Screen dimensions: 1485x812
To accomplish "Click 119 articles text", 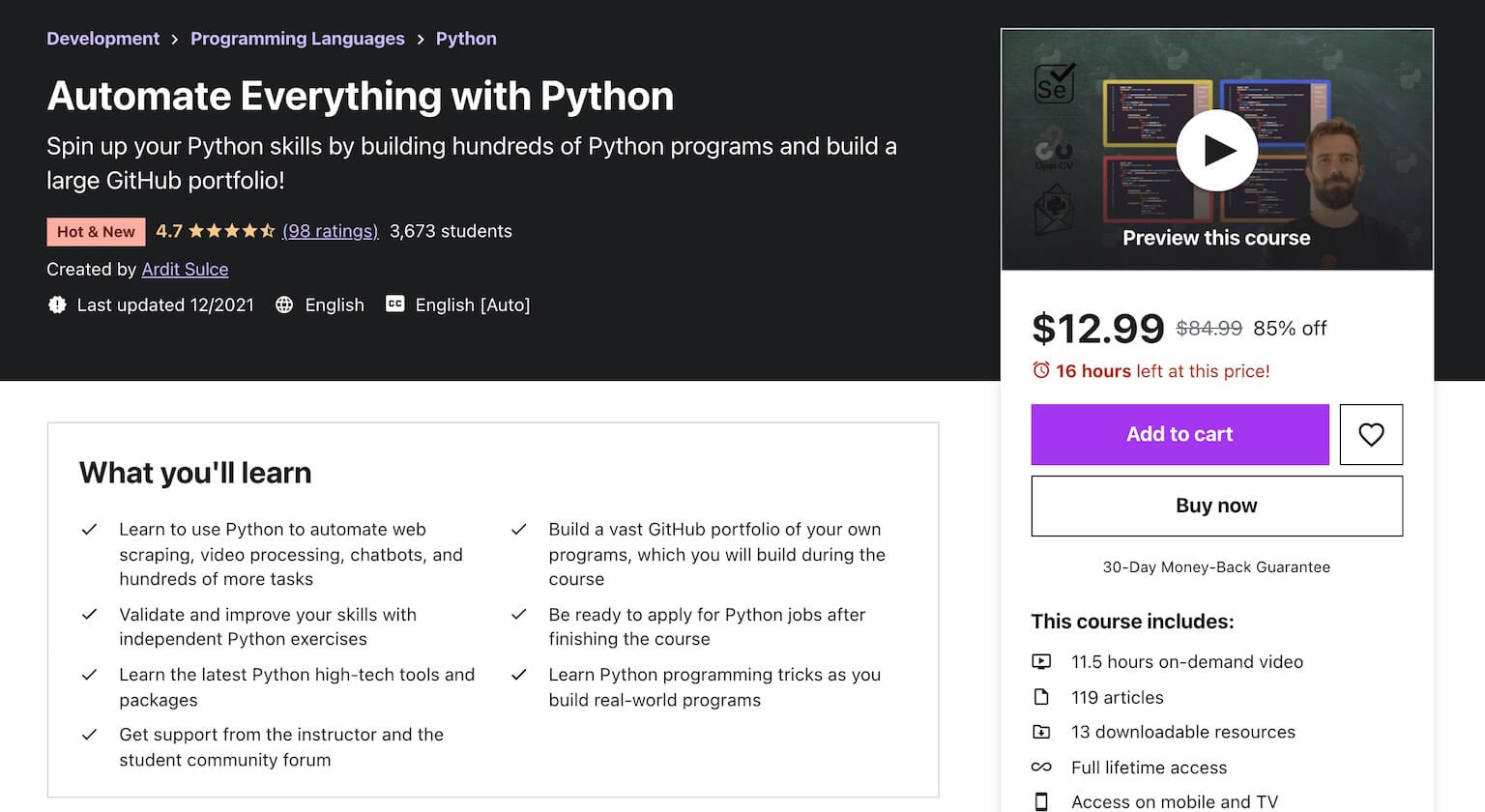I will (1118, 697).
